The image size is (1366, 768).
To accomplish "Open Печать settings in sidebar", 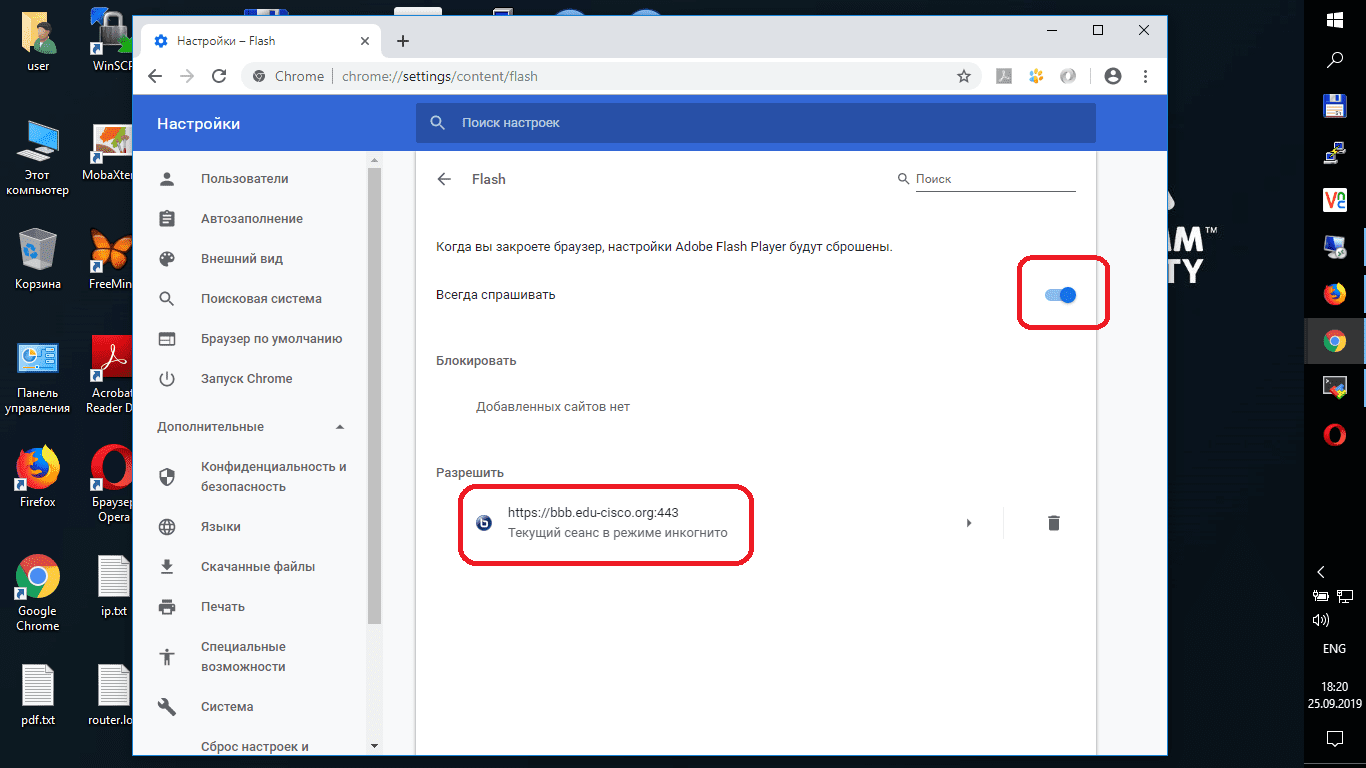I will point(222,607).
